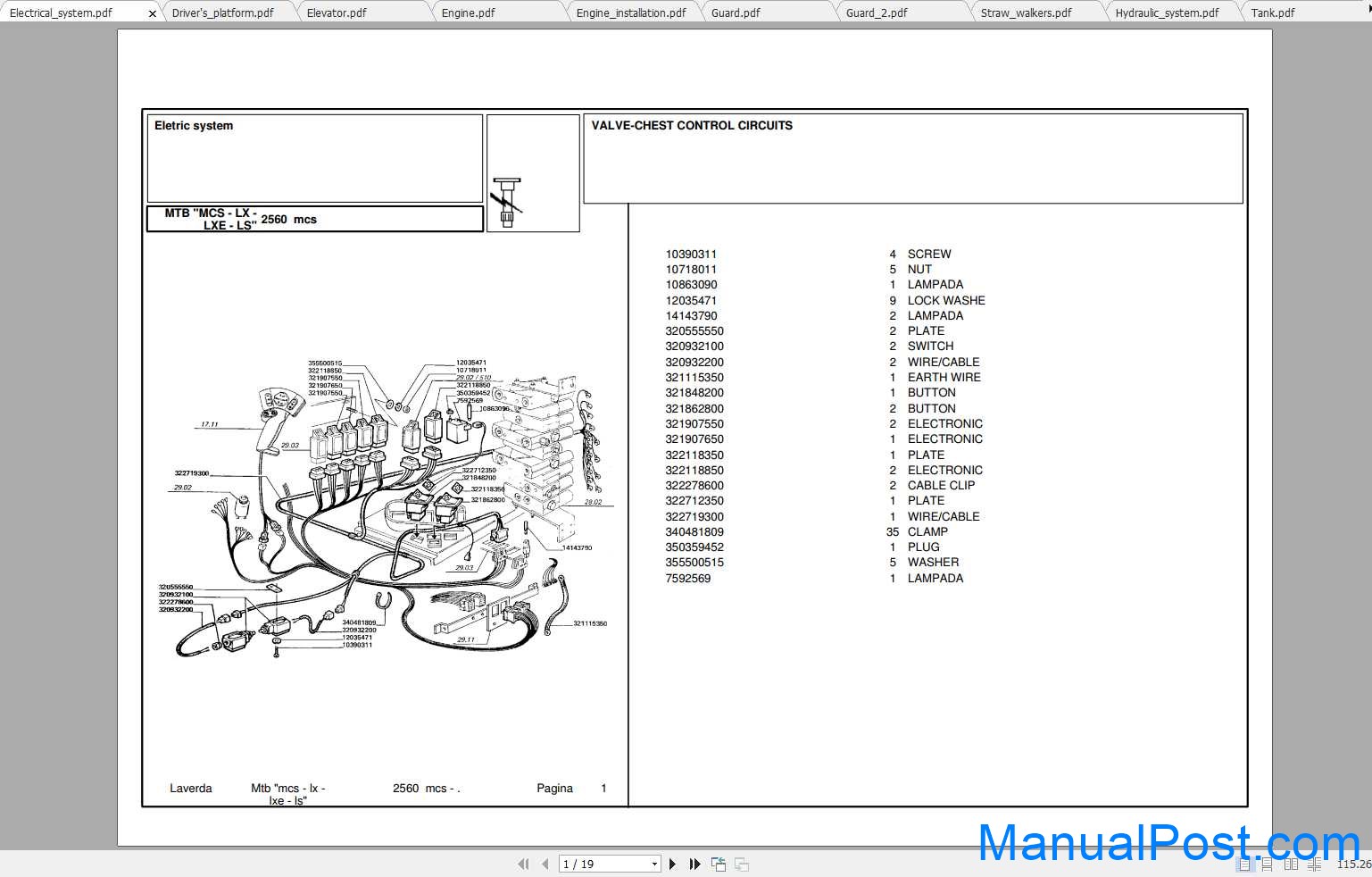Select single page view layout
The image size is (1372, 877).
point(1245,864)
